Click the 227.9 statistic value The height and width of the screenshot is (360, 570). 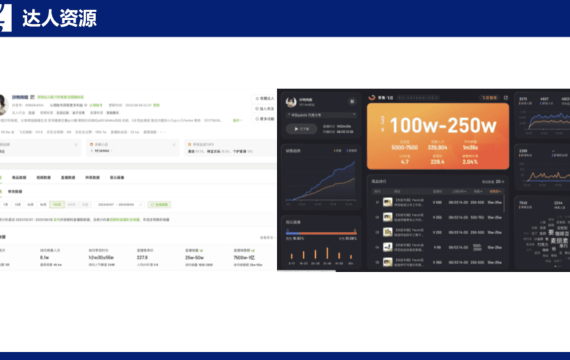click(x=142, y=257)
